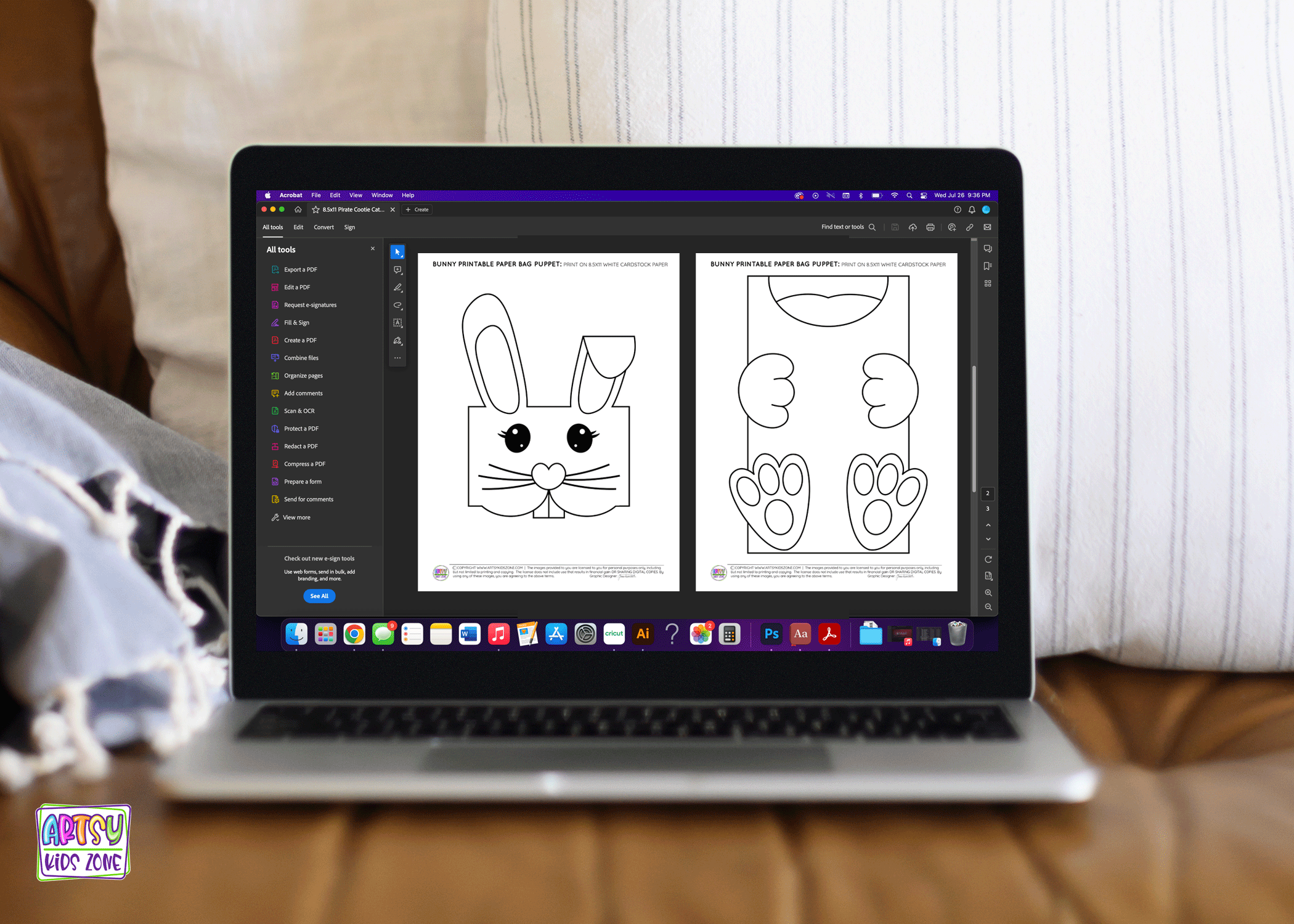Select the Add text tool

point(397,322)
